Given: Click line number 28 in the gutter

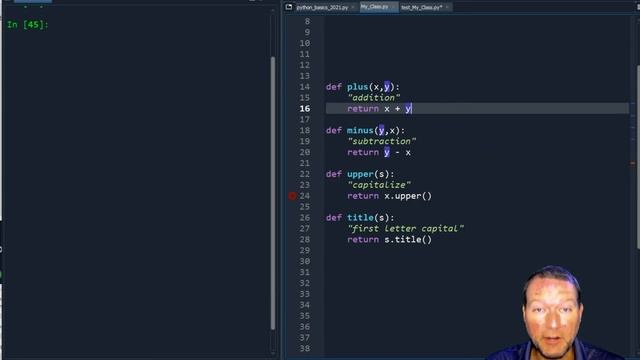Looking at the screenshot, I should [305, 240].
